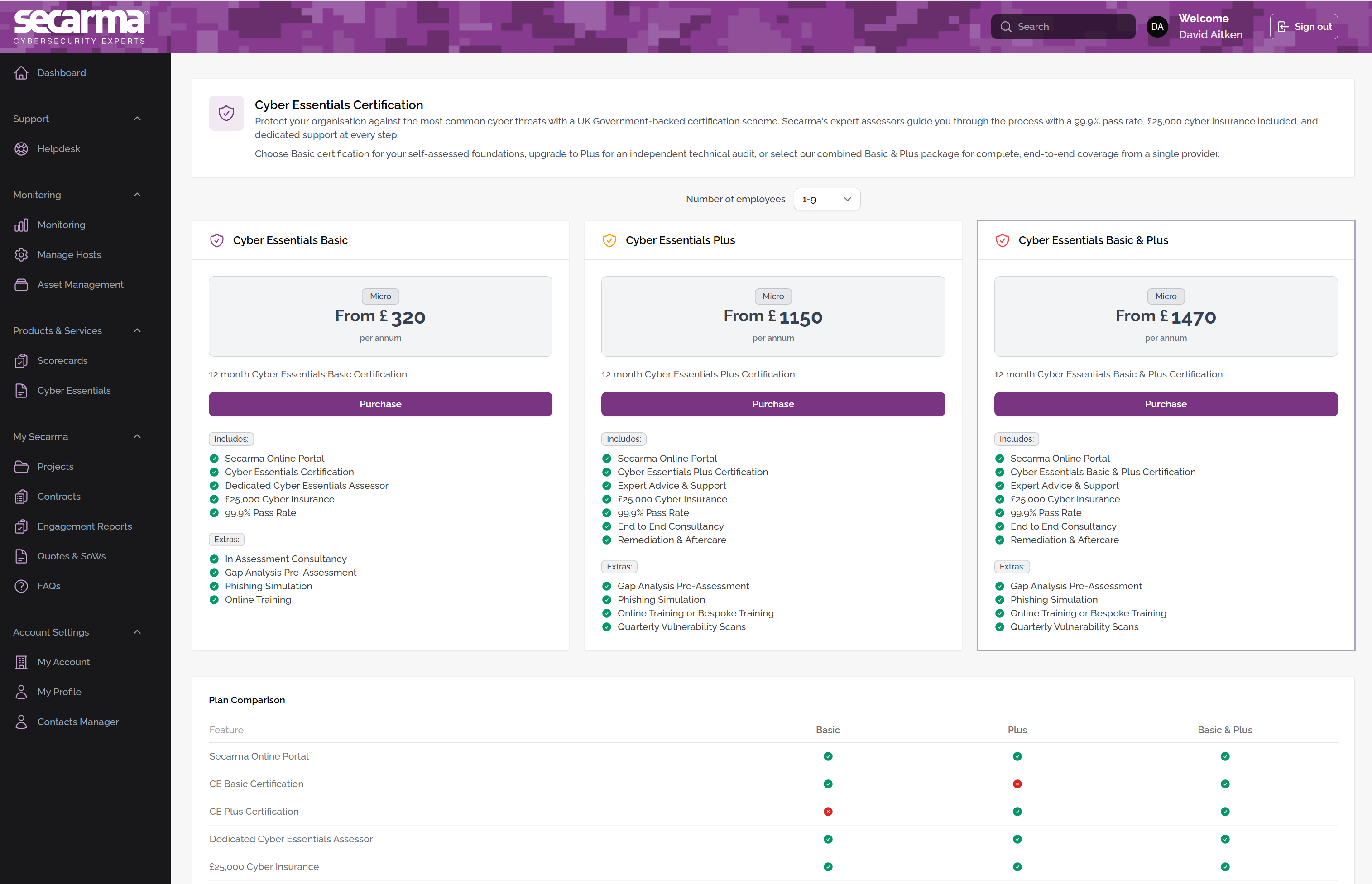
Task: Focus the Search input field
Action: [x=1063, y=26]
